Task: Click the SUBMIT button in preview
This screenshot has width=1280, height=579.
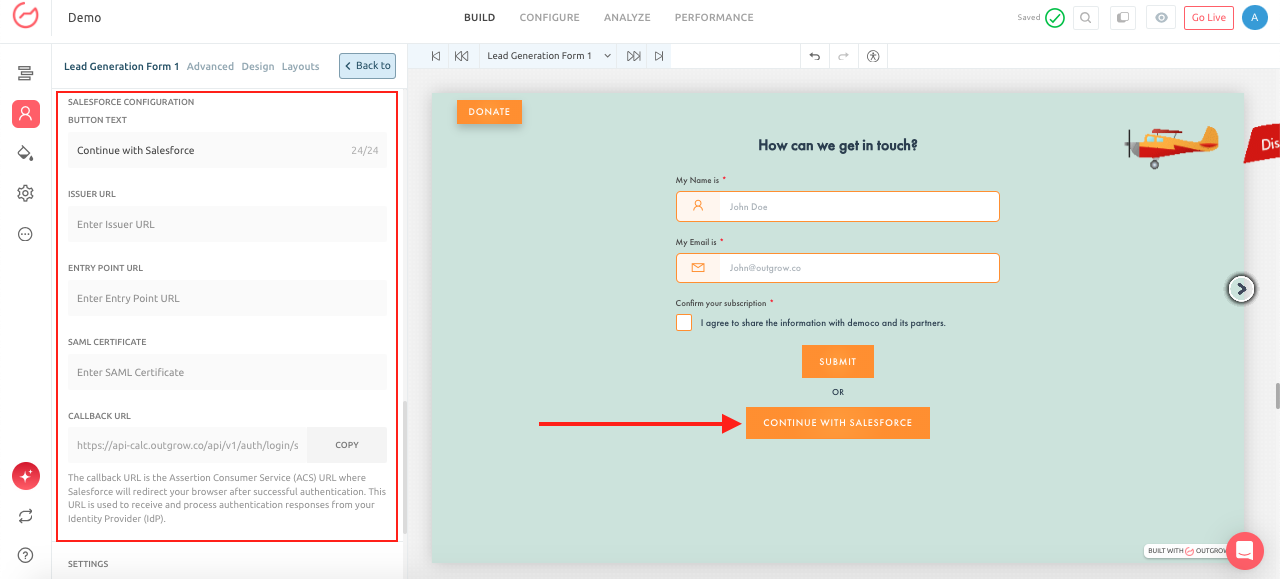Action: point(838,362)
